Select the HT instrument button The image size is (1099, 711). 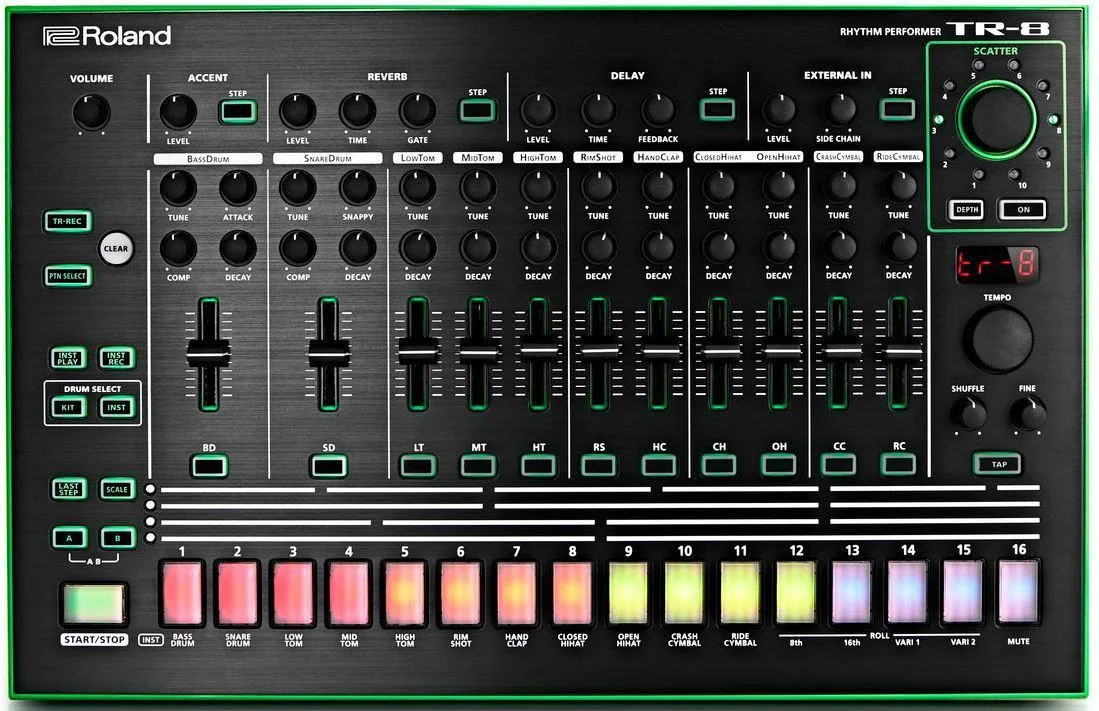click(538, 465)
